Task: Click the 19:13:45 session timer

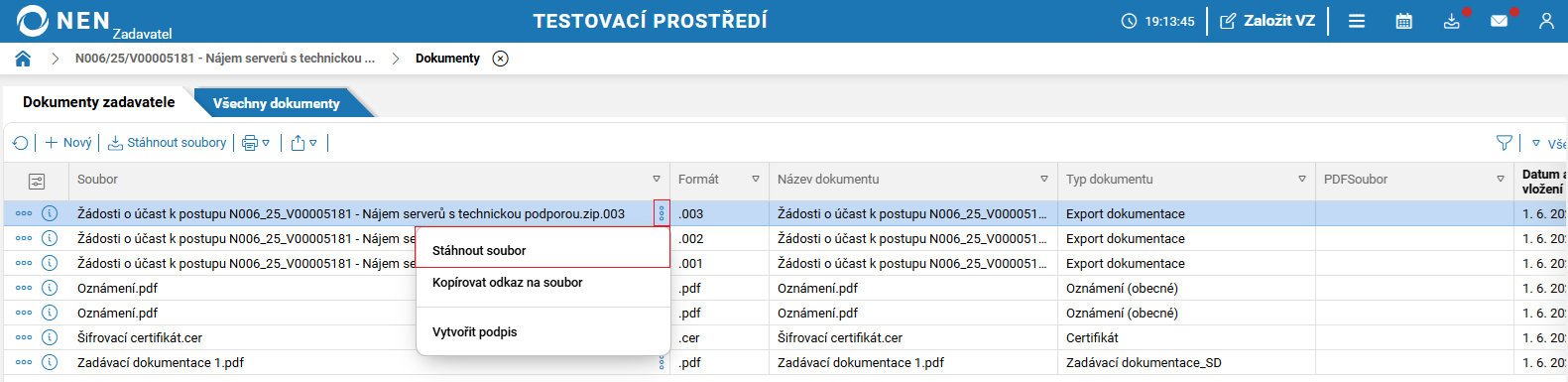Action: click(x=1158, y=21)
